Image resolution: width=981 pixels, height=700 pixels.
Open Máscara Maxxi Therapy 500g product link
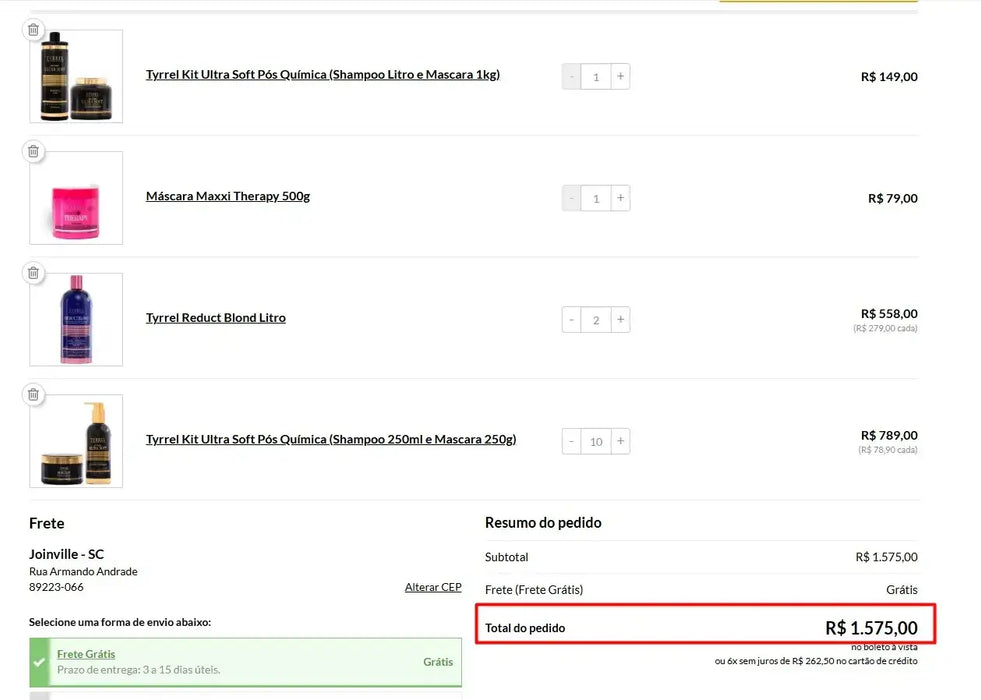(228, 196)
